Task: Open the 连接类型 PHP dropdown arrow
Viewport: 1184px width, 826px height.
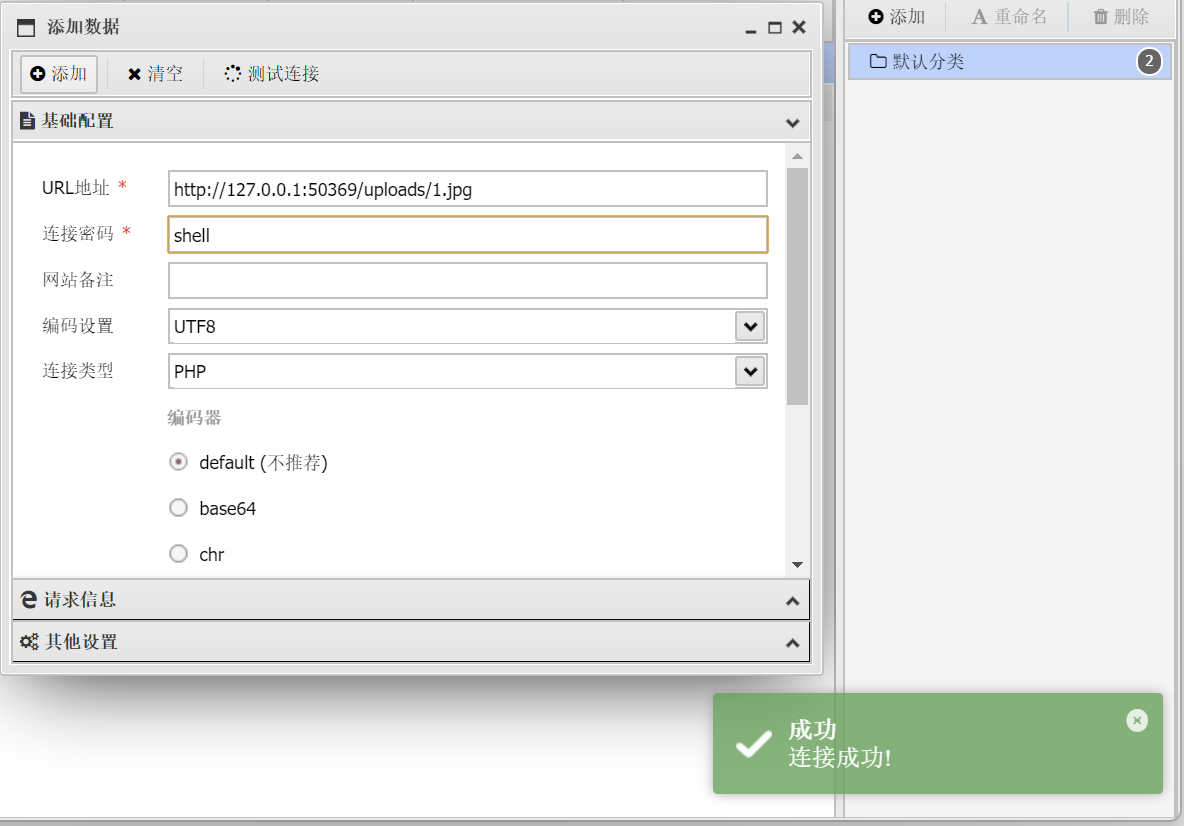Action: [750, 371]
